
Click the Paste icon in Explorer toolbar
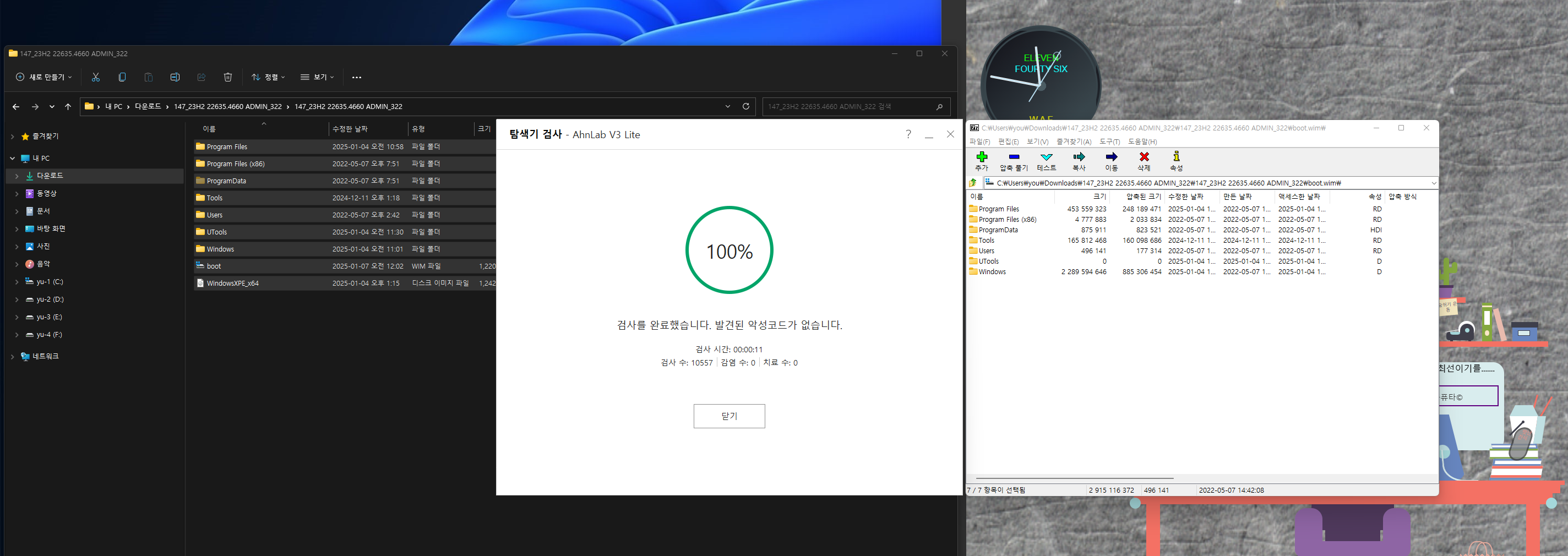click(149, 77)
